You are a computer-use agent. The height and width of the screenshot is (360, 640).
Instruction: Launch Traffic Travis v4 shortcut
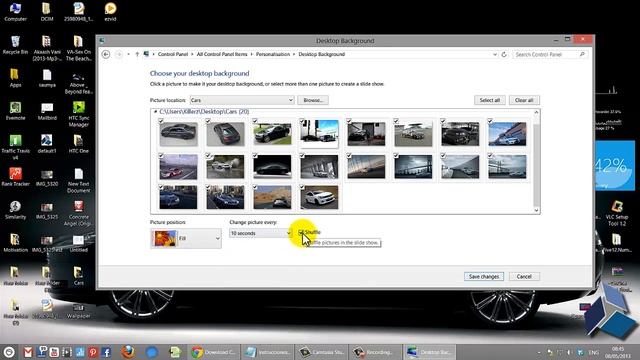coord(16,147)
